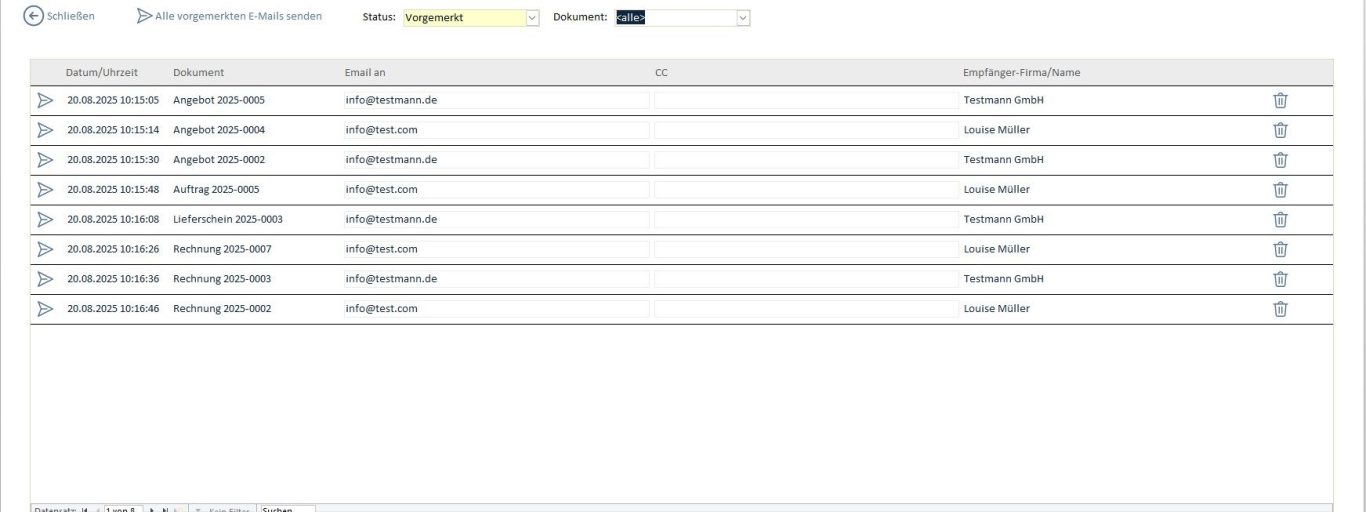Screen dimensions: 1366x512
Task: Send the Lieferschein 2025-0003 email
Action: coord(45,219)
